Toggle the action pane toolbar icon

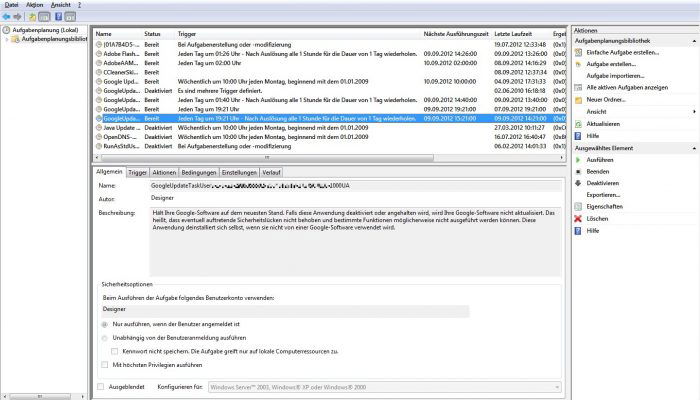(x=70, y=17)
